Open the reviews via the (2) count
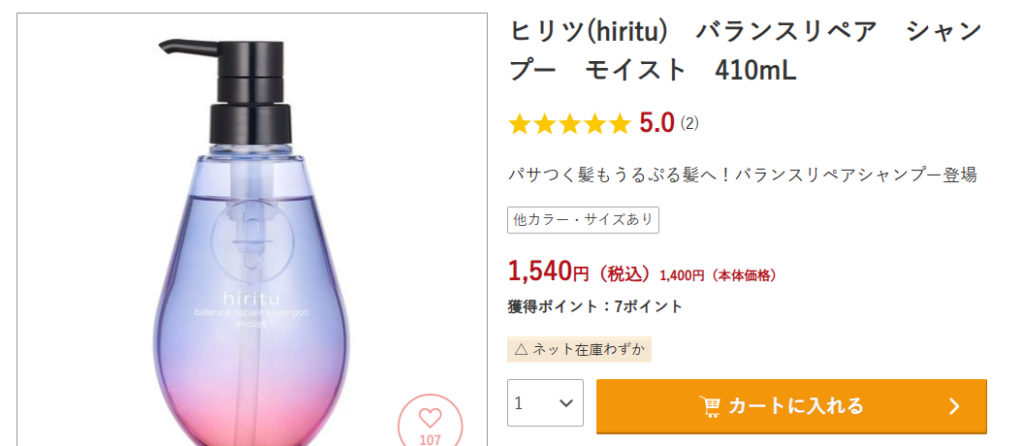This screenshot has height=446, width=1024. tap(689, 124)
